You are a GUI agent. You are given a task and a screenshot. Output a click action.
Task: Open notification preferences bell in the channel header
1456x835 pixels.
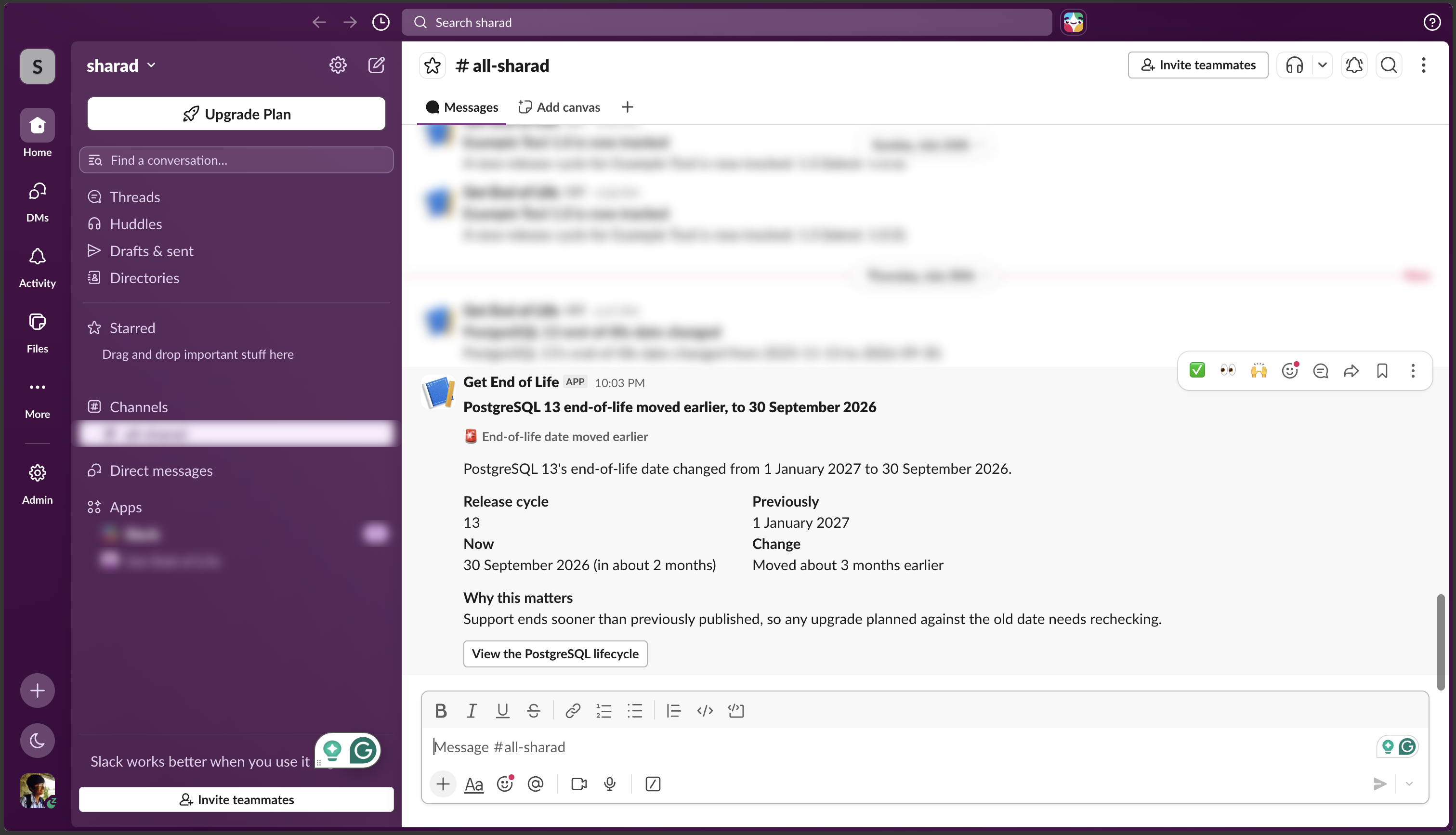tap(1354, 65)
